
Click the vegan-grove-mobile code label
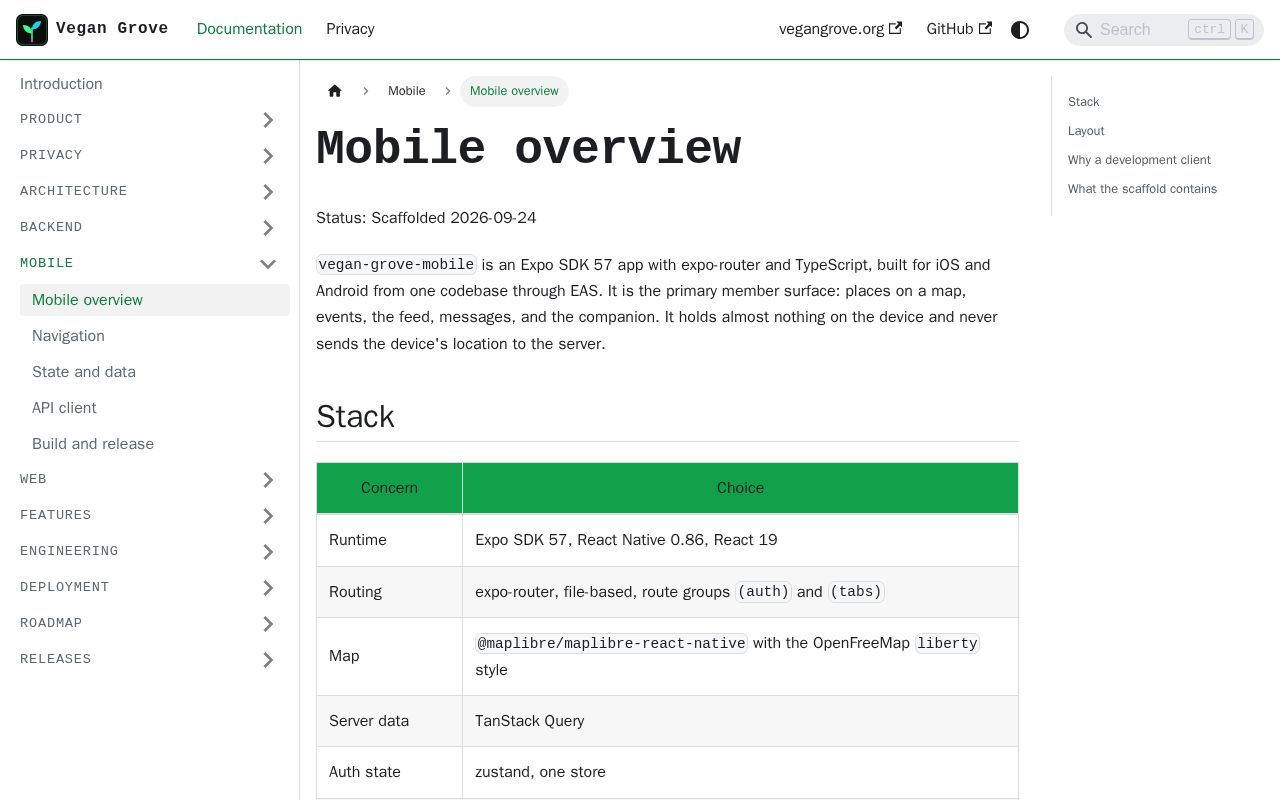pyautogui.click(x=396, y=265)
